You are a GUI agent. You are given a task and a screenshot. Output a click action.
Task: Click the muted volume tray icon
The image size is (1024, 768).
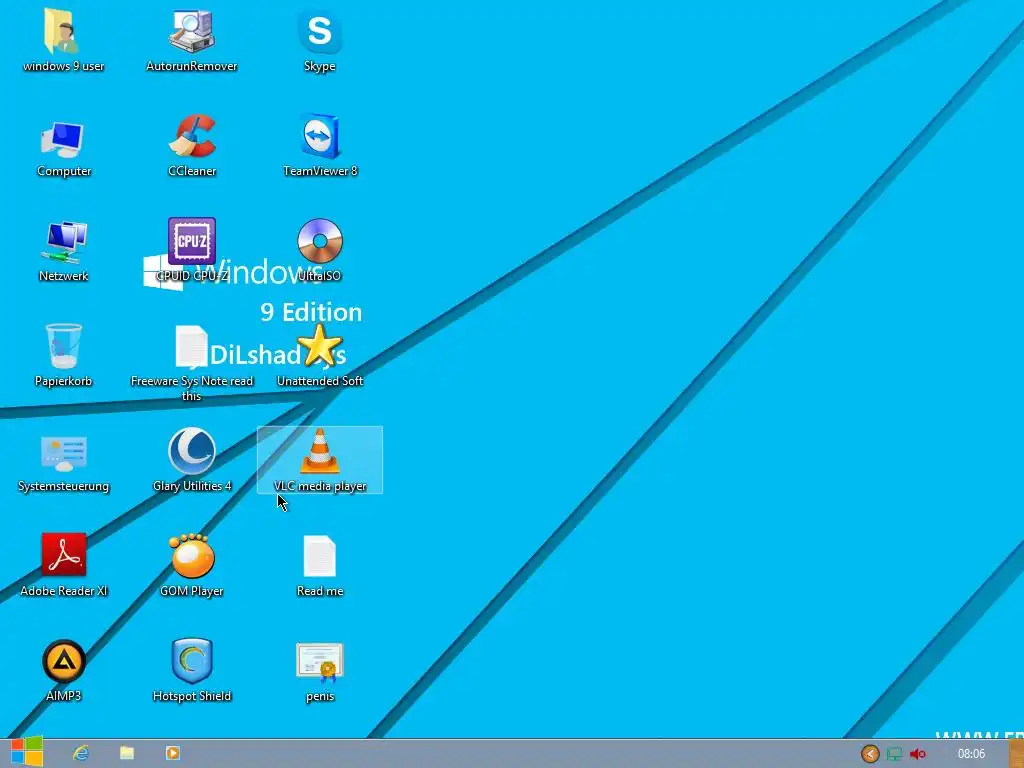(918, 754)
